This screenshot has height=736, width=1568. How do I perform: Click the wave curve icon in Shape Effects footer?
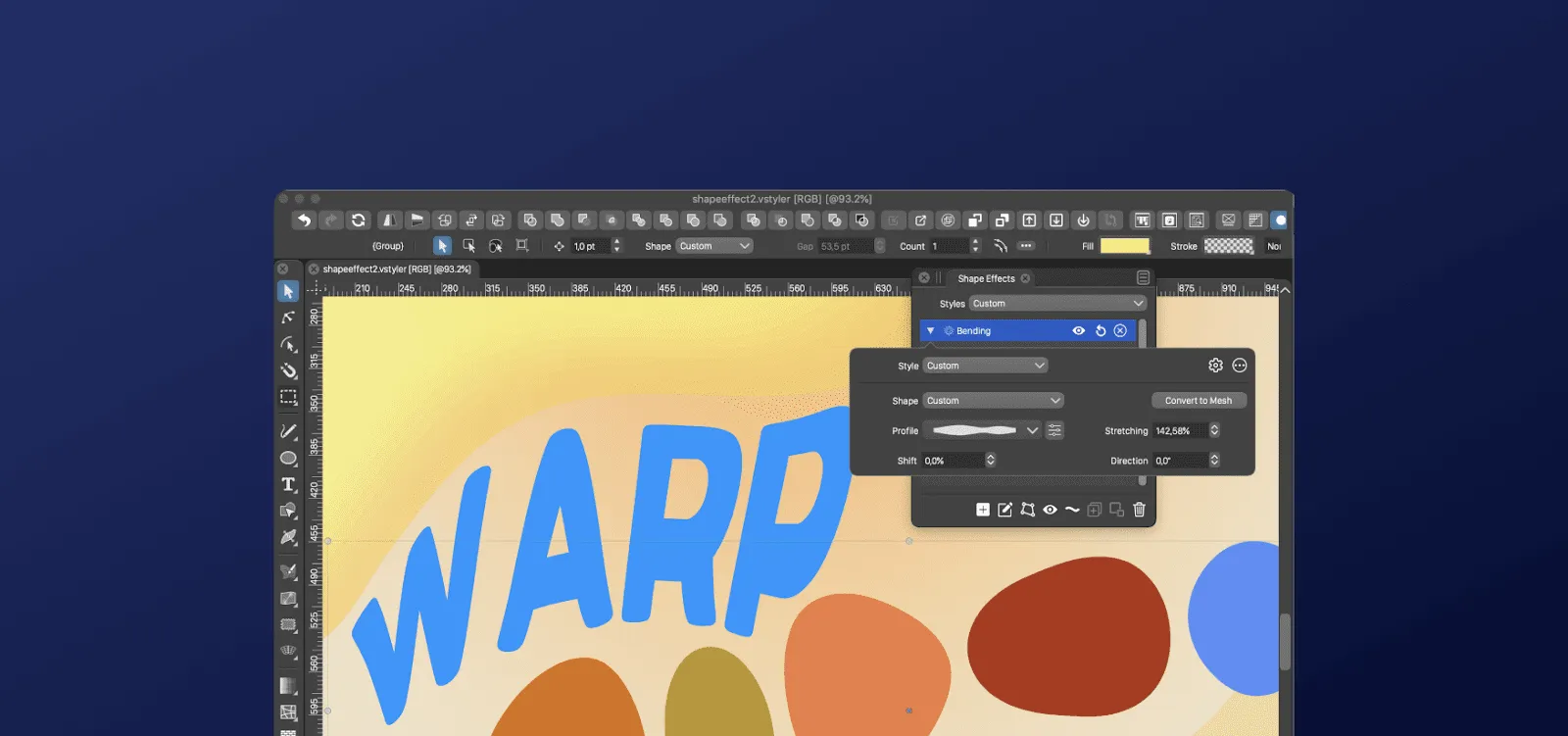click(x=1072, y=510)
